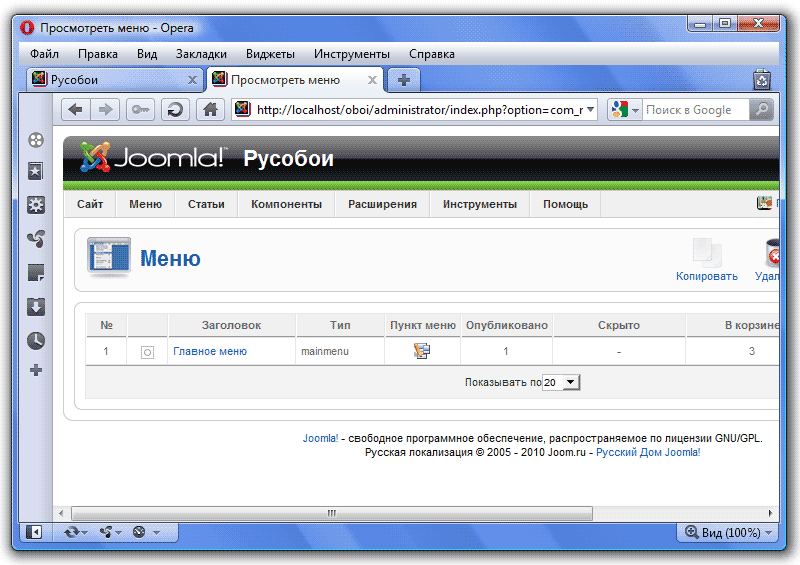Open the Bookmarks panel star icon
800x565 pixels.
(x=35, y=172)
